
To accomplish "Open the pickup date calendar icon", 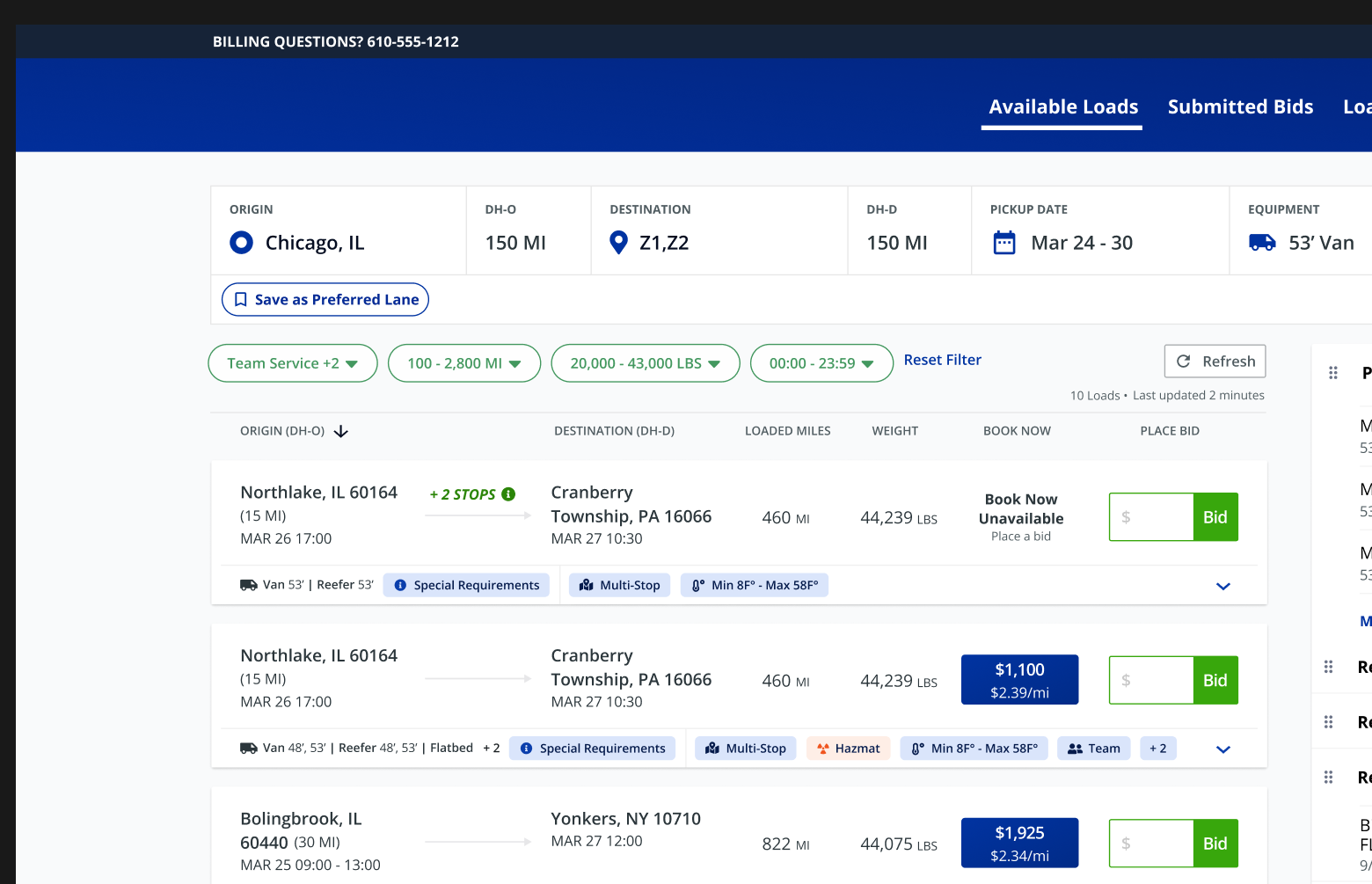I will pyautogui.click(x=1003, y=243).
